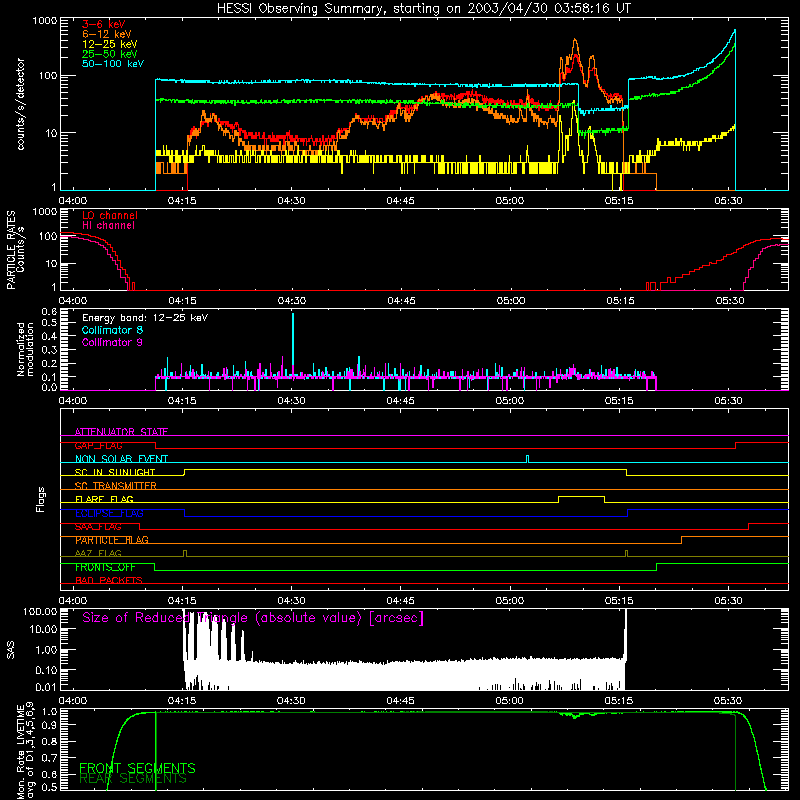Viewport: 800px width, 800px height.
Task: Click the 05:00 tick under particle rates plot
Action: click(511, 301)
